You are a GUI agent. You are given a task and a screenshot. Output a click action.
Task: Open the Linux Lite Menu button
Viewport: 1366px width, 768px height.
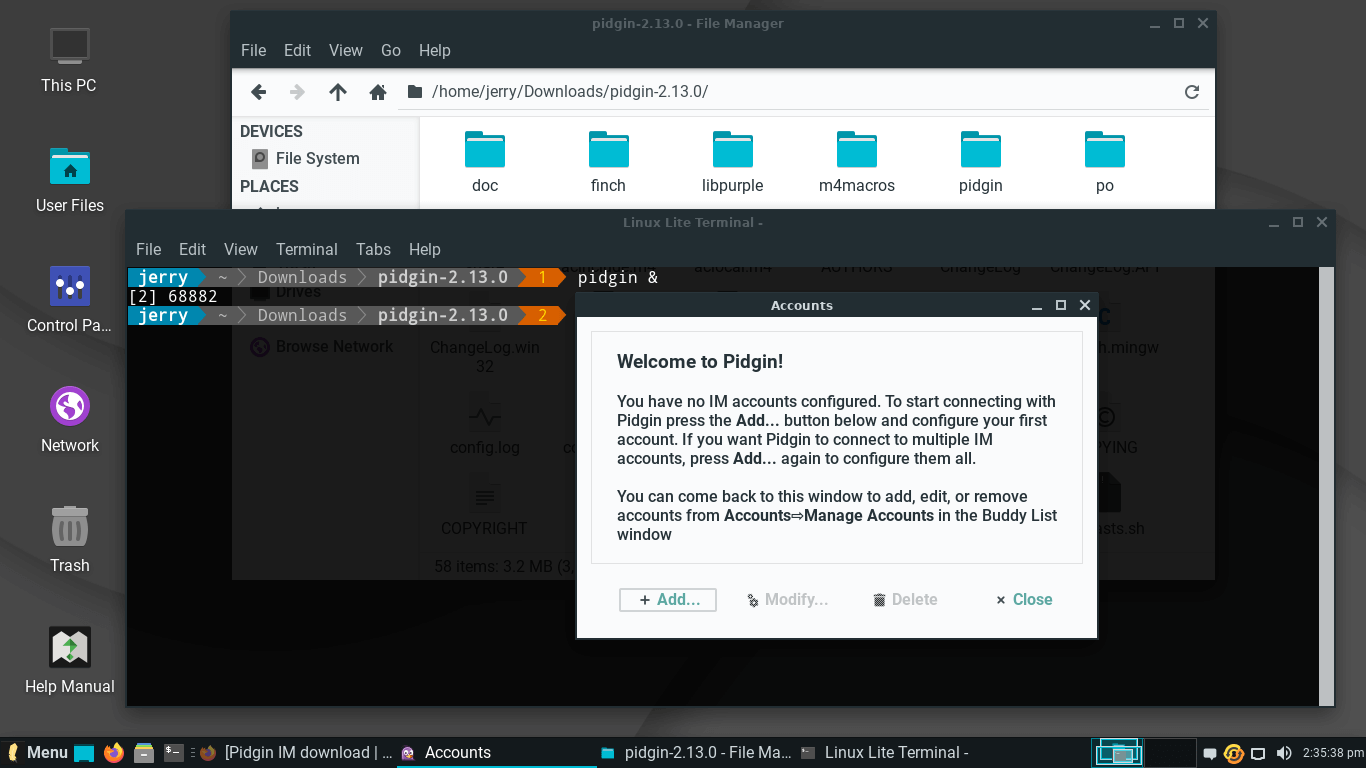click(37, 752)
